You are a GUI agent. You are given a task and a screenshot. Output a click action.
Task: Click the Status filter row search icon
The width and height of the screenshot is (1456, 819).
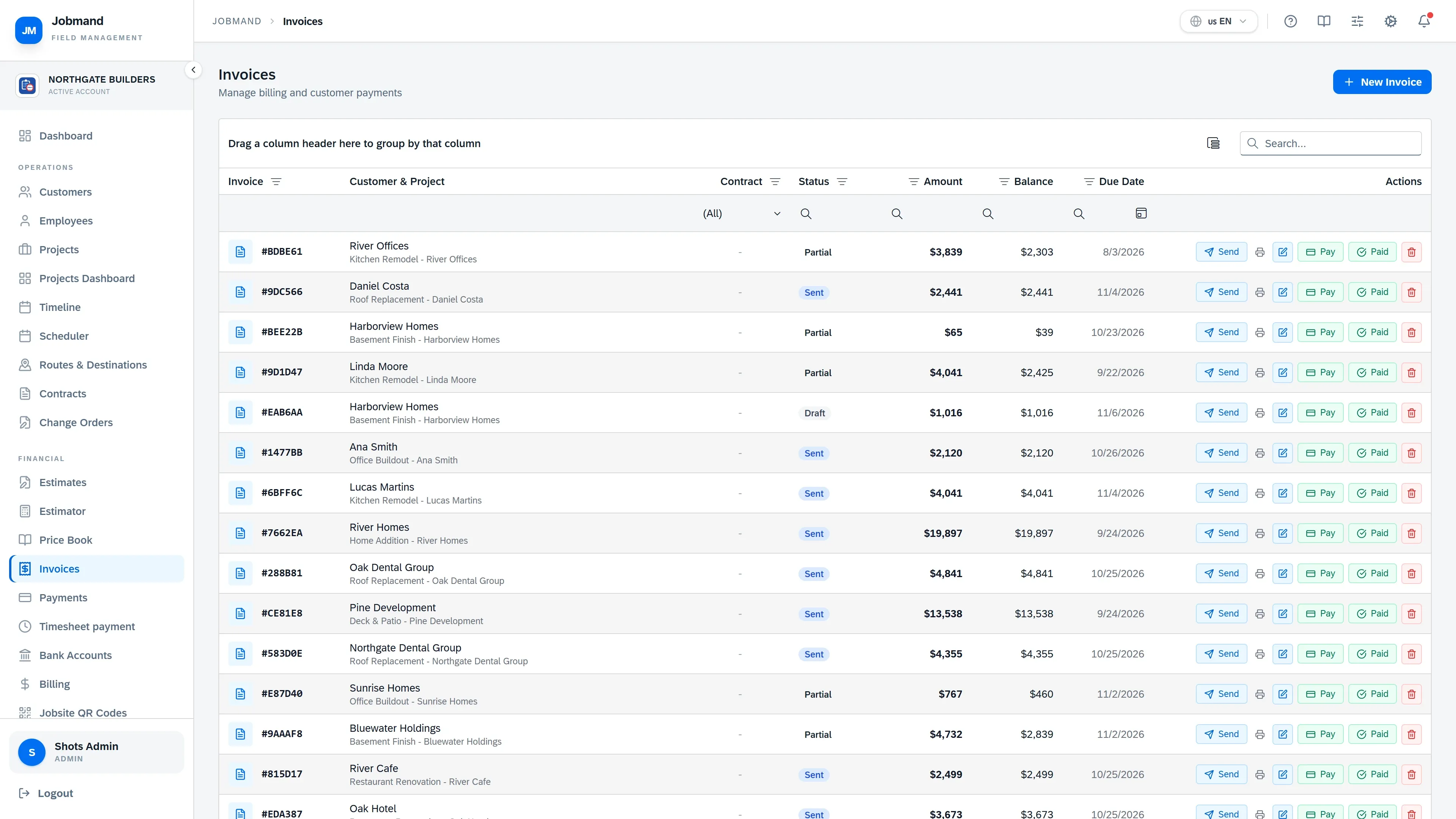point(806,213)
